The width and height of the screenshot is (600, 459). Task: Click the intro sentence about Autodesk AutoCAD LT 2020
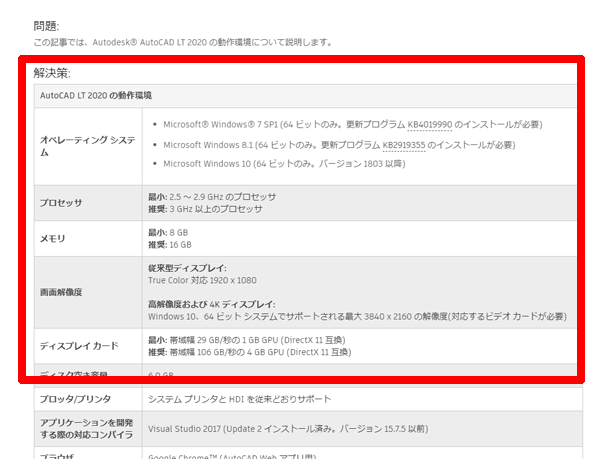pos(183,42)
